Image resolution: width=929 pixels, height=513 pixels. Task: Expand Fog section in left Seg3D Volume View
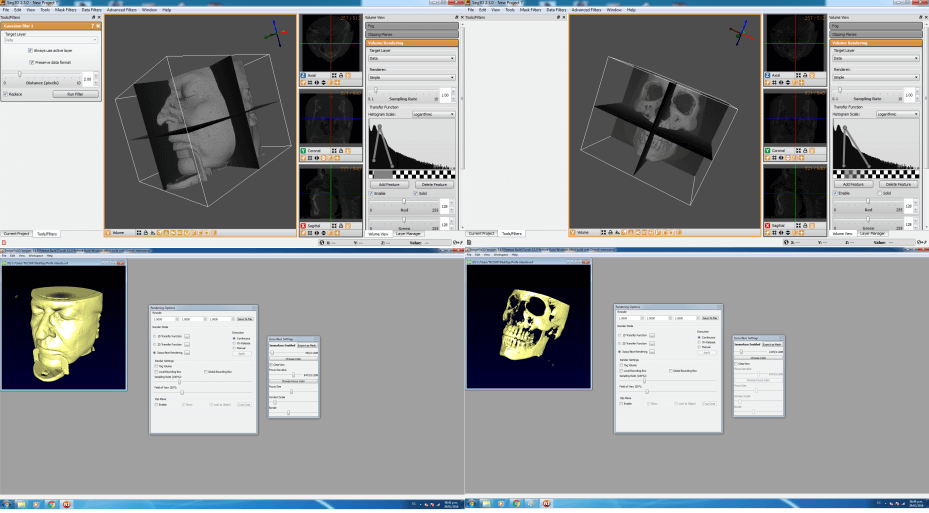[x=412, y=25]
